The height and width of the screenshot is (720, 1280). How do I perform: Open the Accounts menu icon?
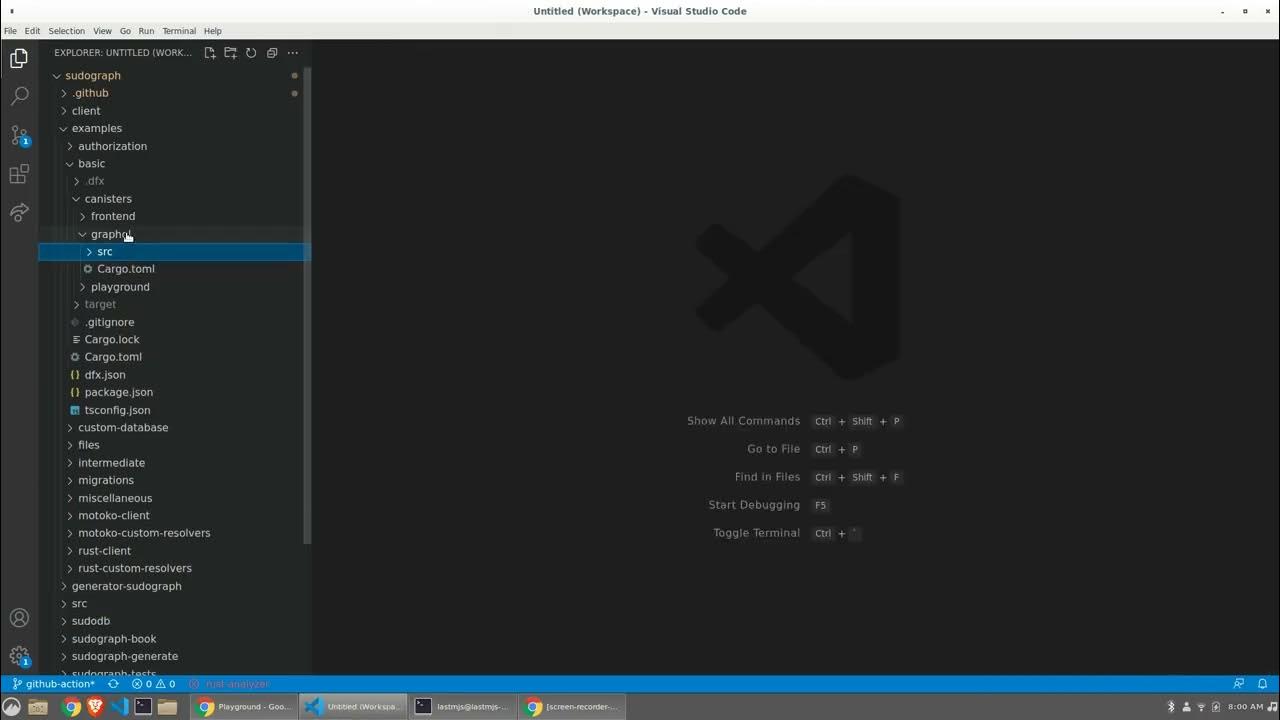(x=19, y=618)
